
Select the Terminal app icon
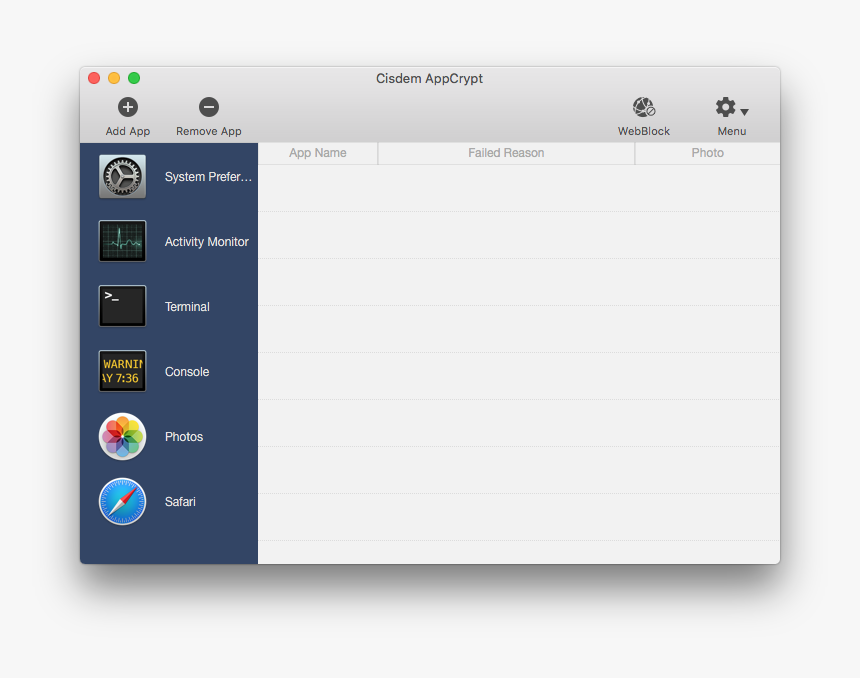(x=122, y=306)
